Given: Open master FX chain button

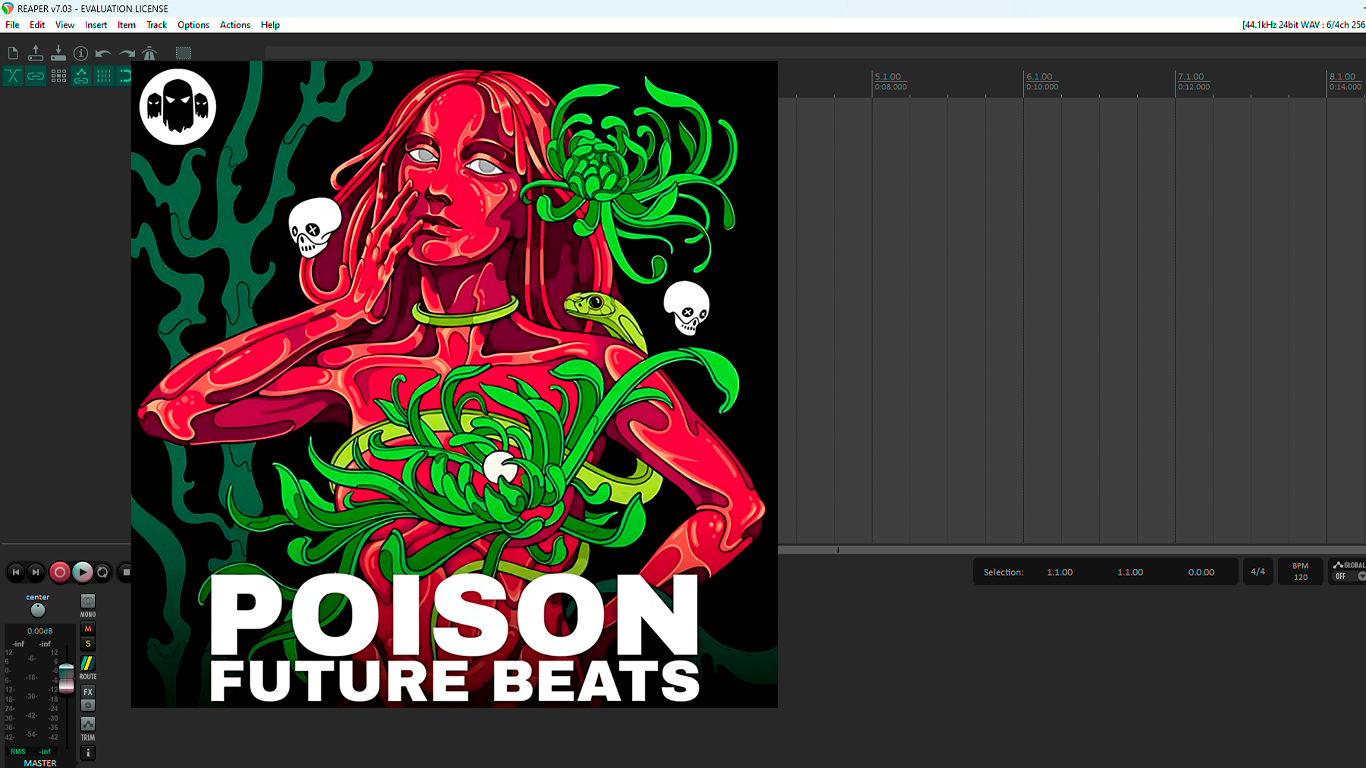Looking at the screenshot, I should coord(88,692).
